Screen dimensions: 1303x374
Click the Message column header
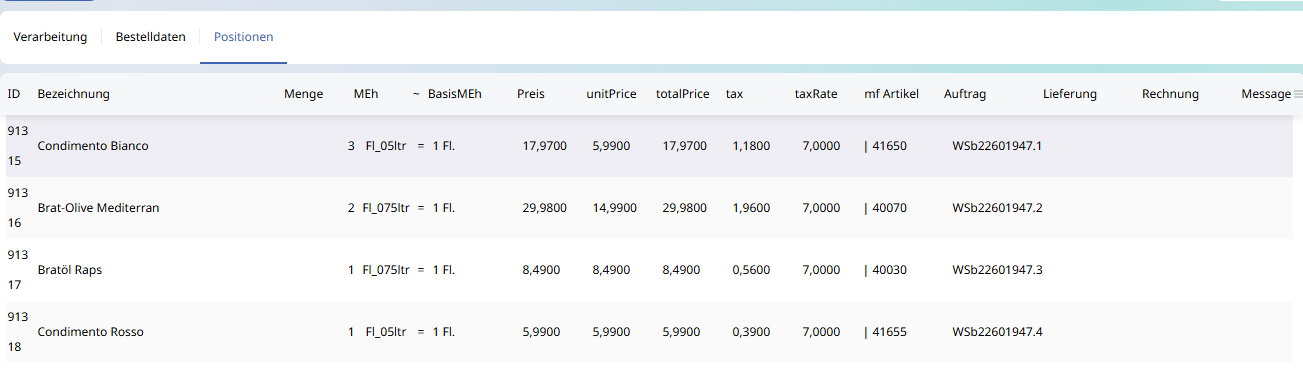[1266, 94]
